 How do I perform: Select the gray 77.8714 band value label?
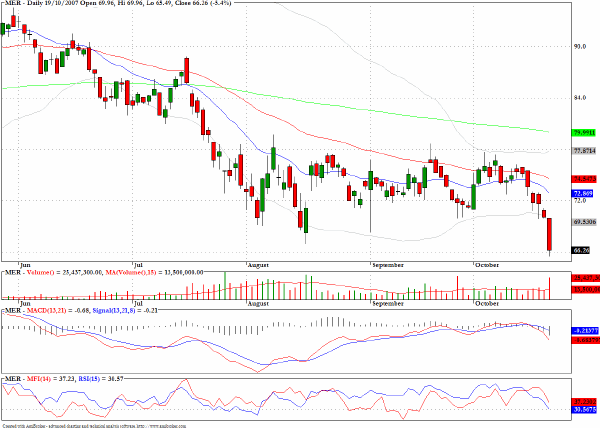click(x=584, y=151)
